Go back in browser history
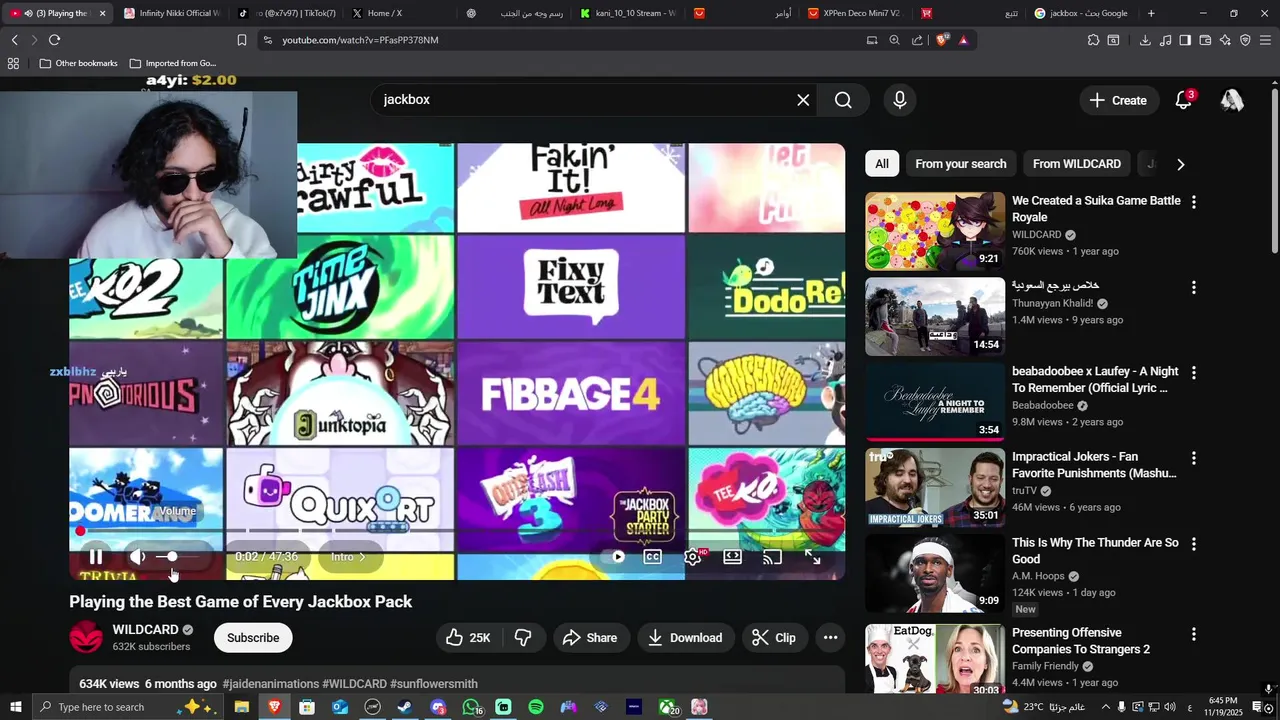 14,40
